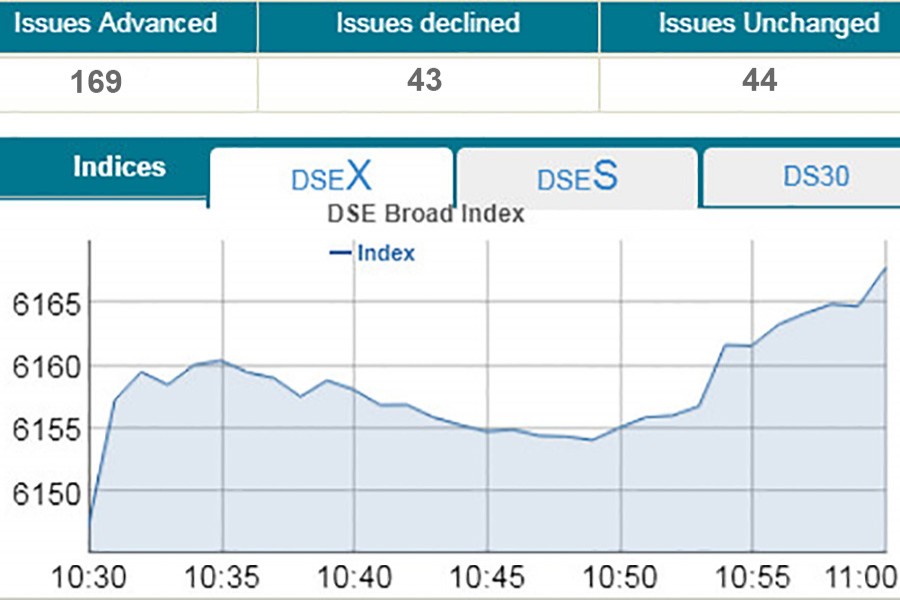Viewport: 900px width, 600px height.
Task: Select the Issues declined column header
Action: (x=427, y=24)
